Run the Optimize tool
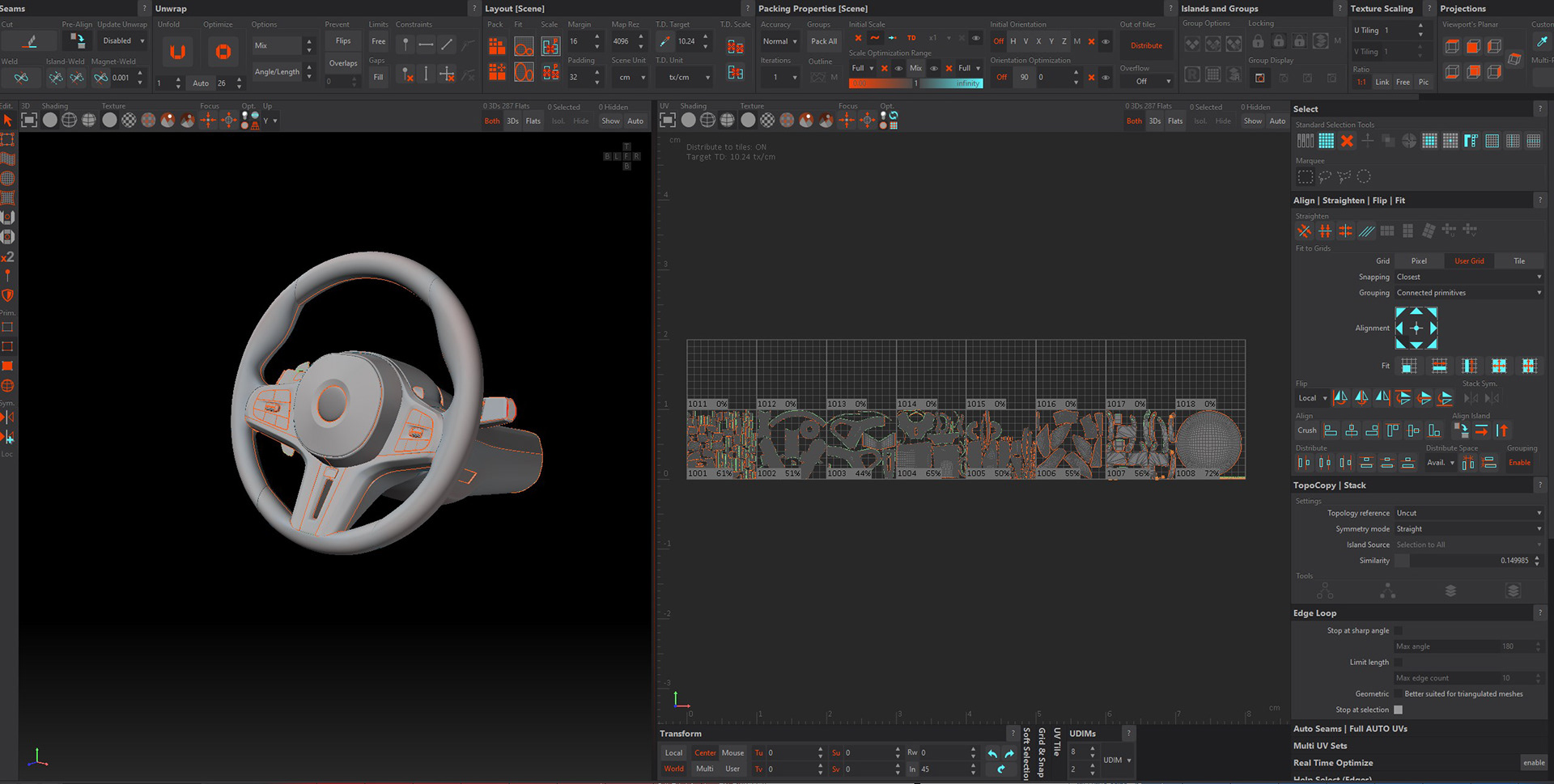Viewport: 1554px width, 784px height. pos(223,53)
